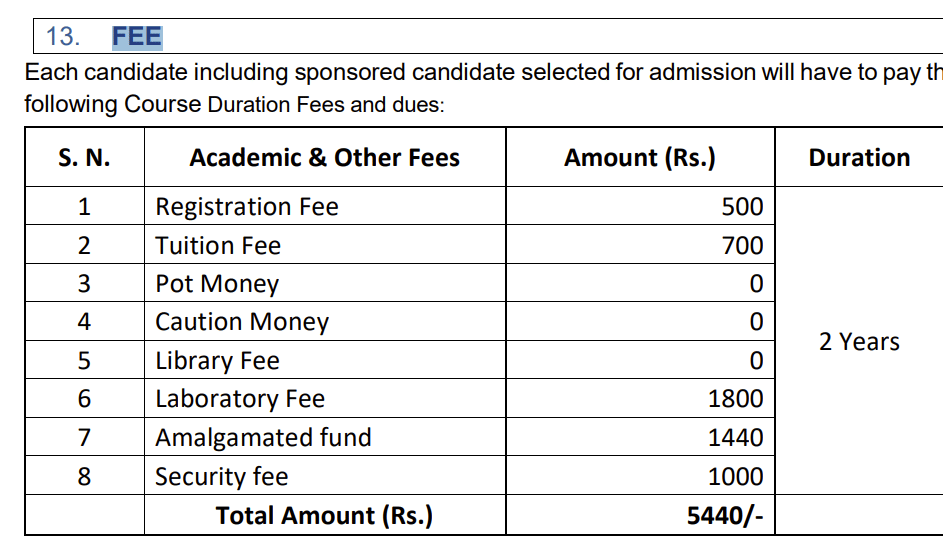Click the section number 13.
The width and height of the screenshot is (943, 537).
62,37
